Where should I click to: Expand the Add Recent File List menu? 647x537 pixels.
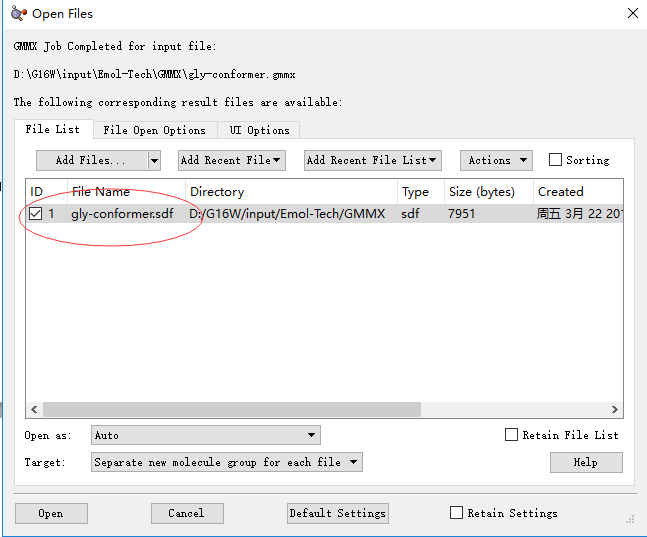pyautogui.click(x=372, y=160)
